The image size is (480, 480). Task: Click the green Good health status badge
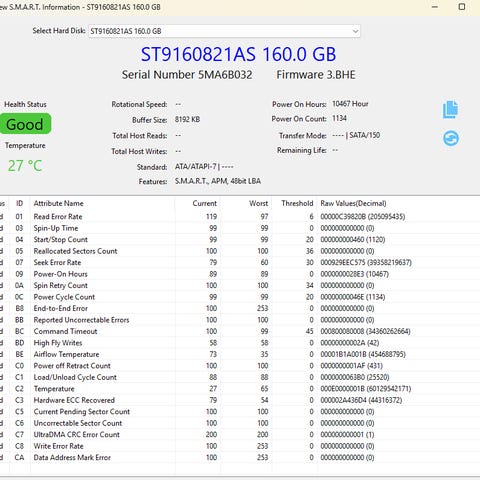click(25, 124)
